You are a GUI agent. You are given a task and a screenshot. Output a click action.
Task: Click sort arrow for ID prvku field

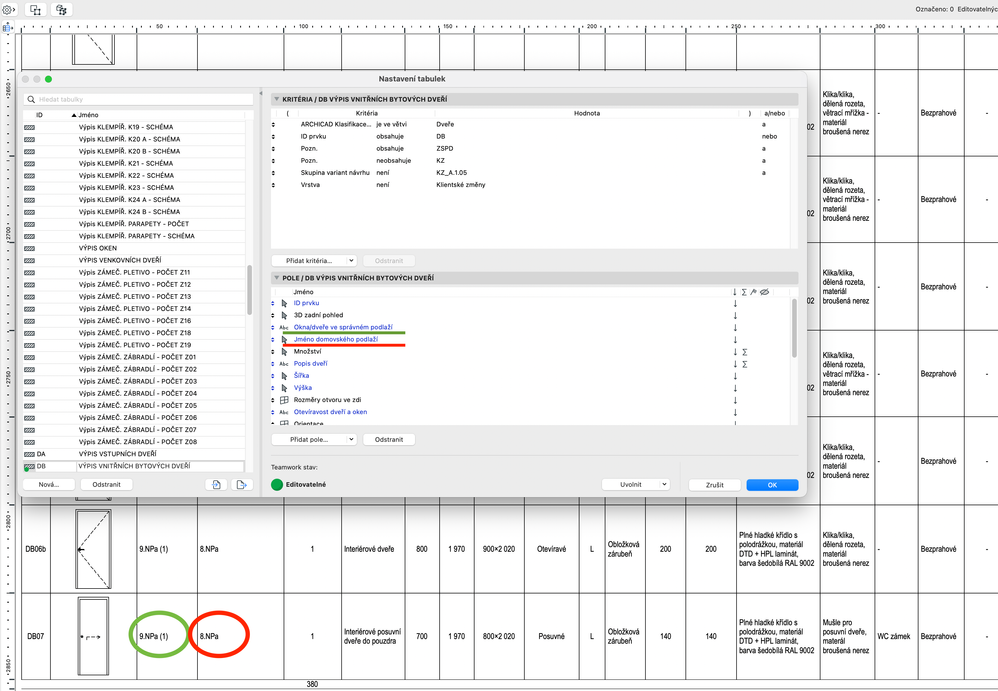[735, 304]
